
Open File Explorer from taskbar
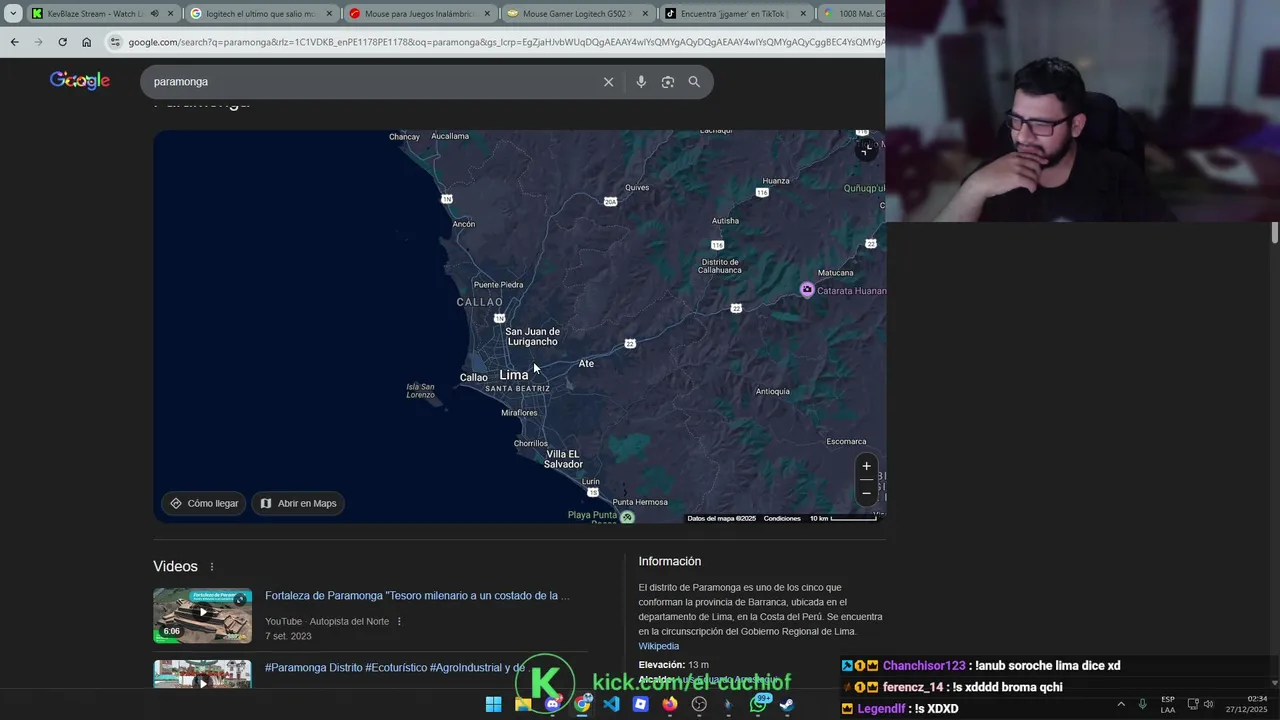point(523,704)
